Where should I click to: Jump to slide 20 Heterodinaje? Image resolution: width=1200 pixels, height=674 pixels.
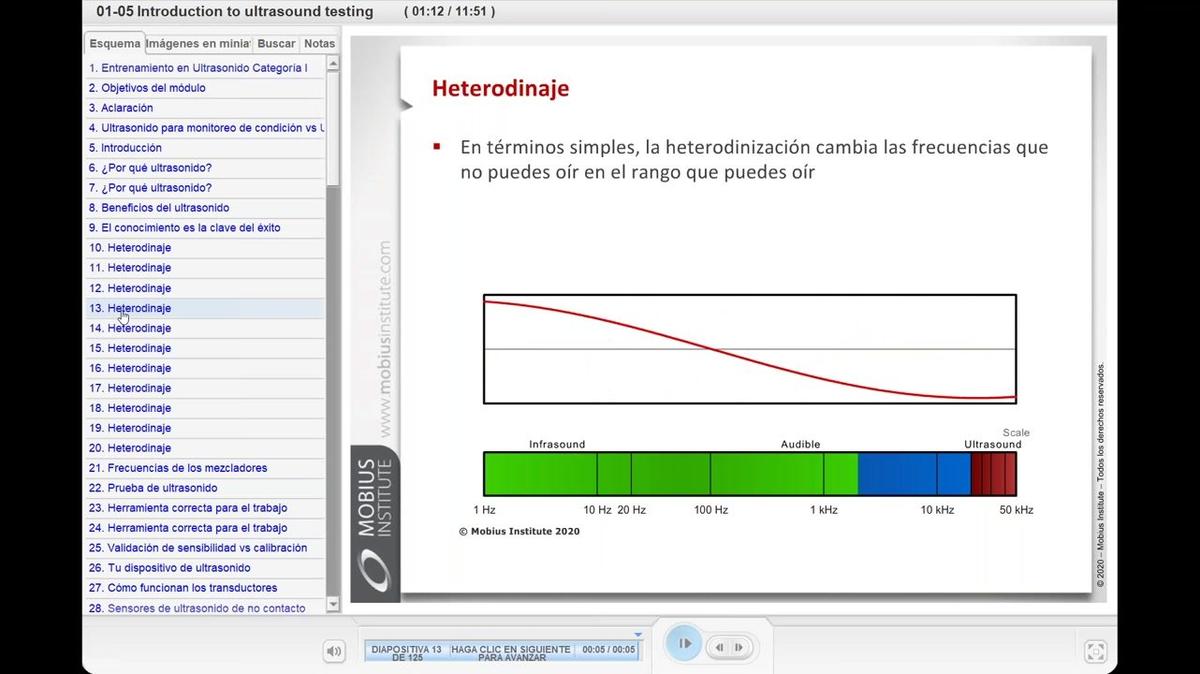[x=205, y=448]
